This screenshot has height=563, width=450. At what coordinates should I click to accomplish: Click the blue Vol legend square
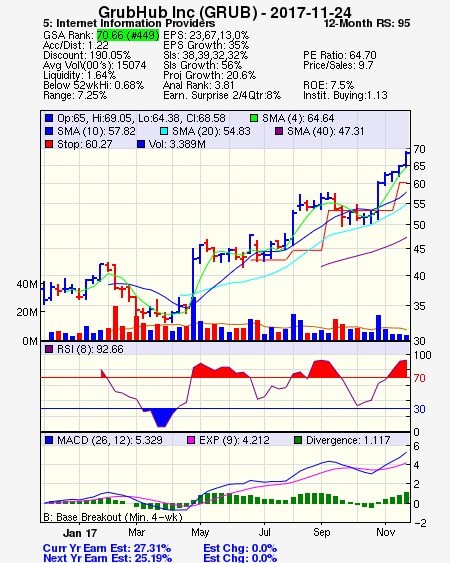click(x=141, y=144)
